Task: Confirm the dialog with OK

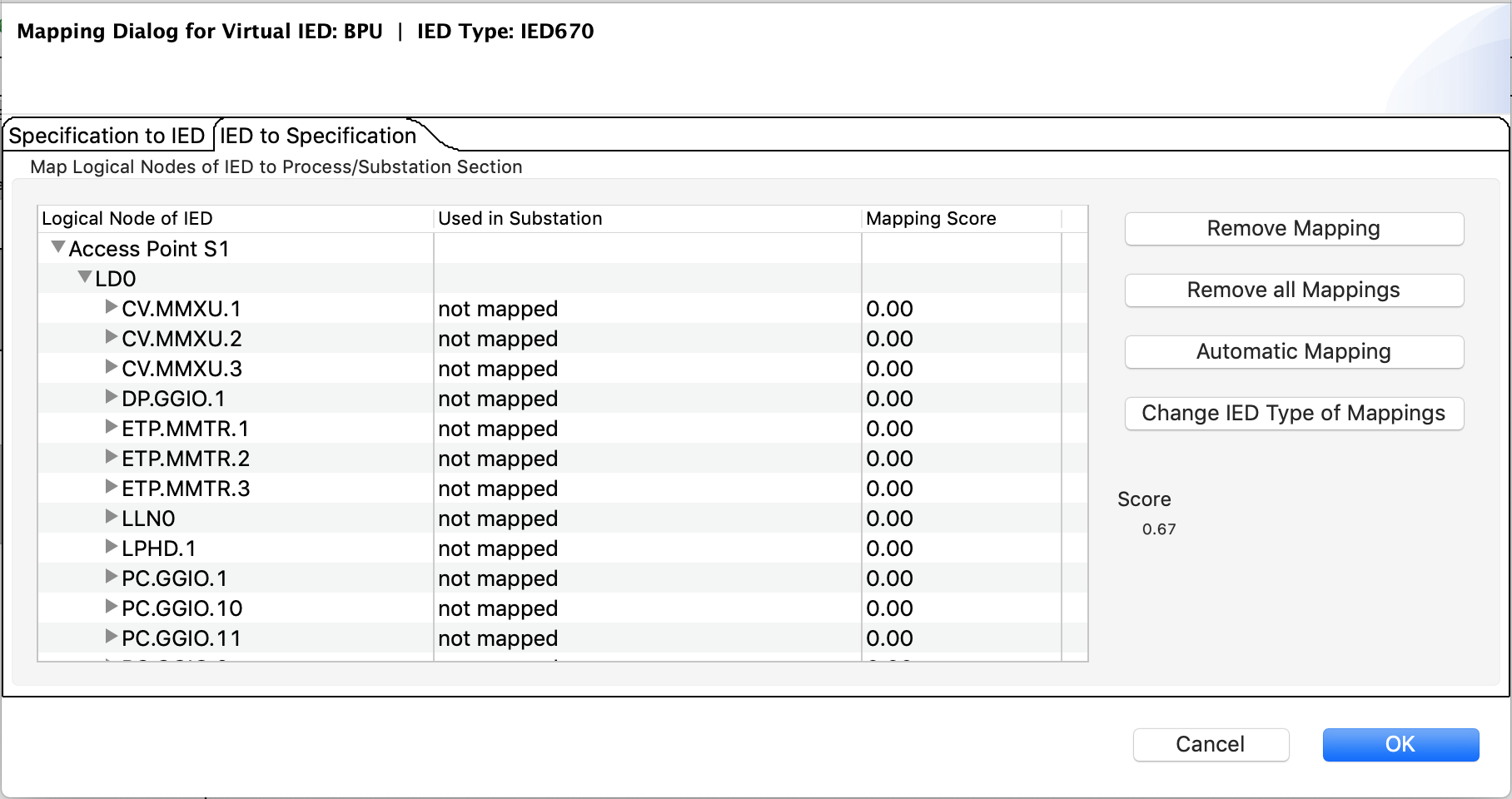Action: click(x=1400, y=744)
